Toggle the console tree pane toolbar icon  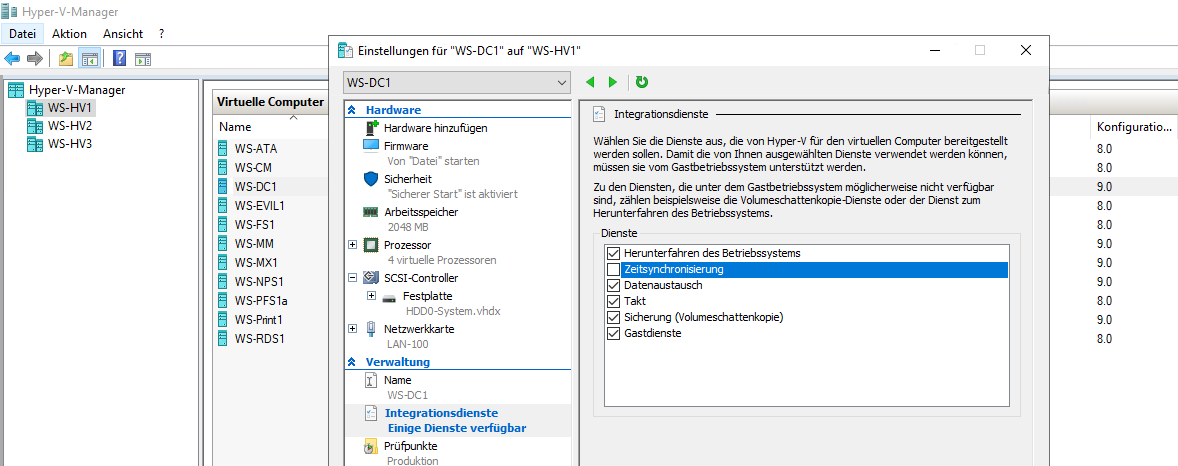click(89, 59)
